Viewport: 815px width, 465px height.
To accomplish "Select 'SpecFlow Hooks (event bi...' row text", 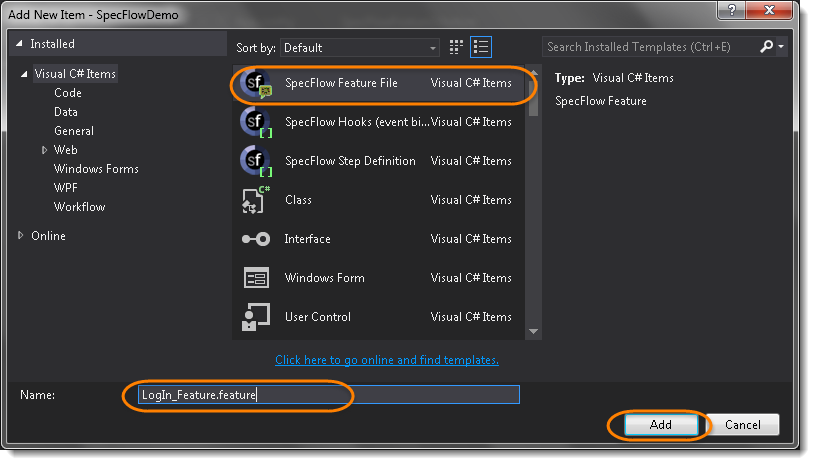I will coord(357,122).
